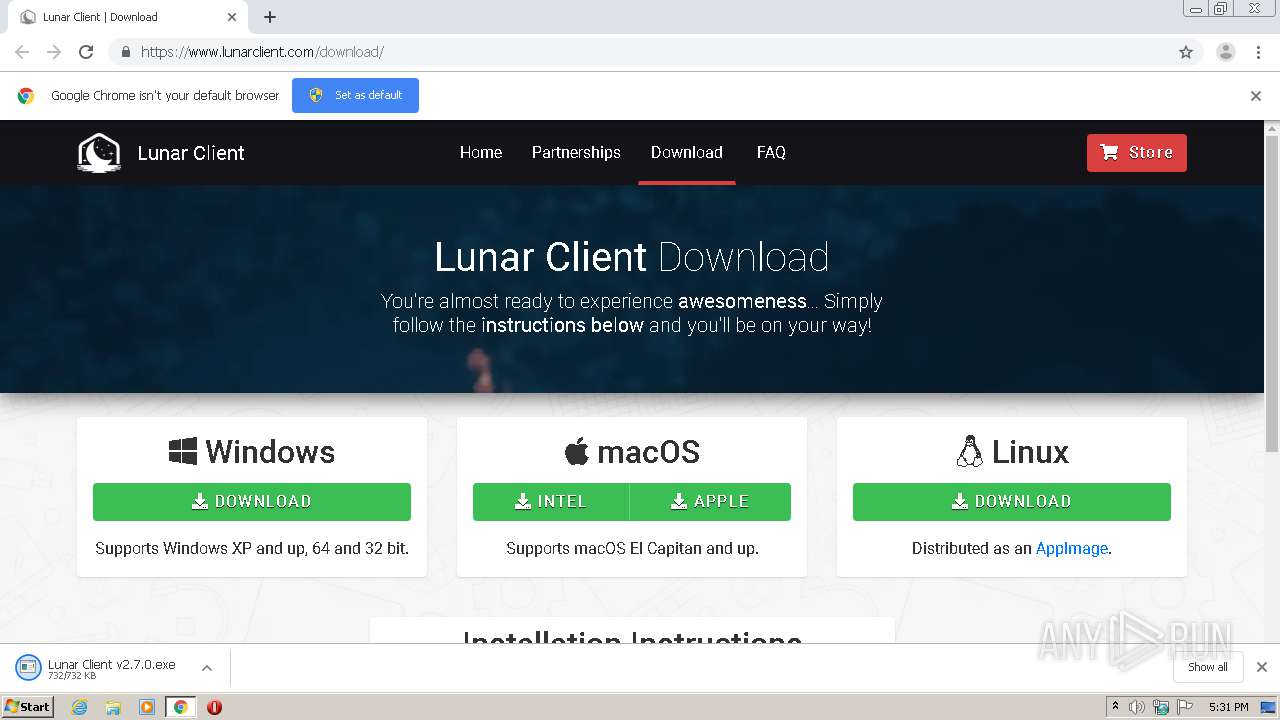Open the network tray icon
Viewport: 1280px width, 720px height.
[x=1161, y=707]
